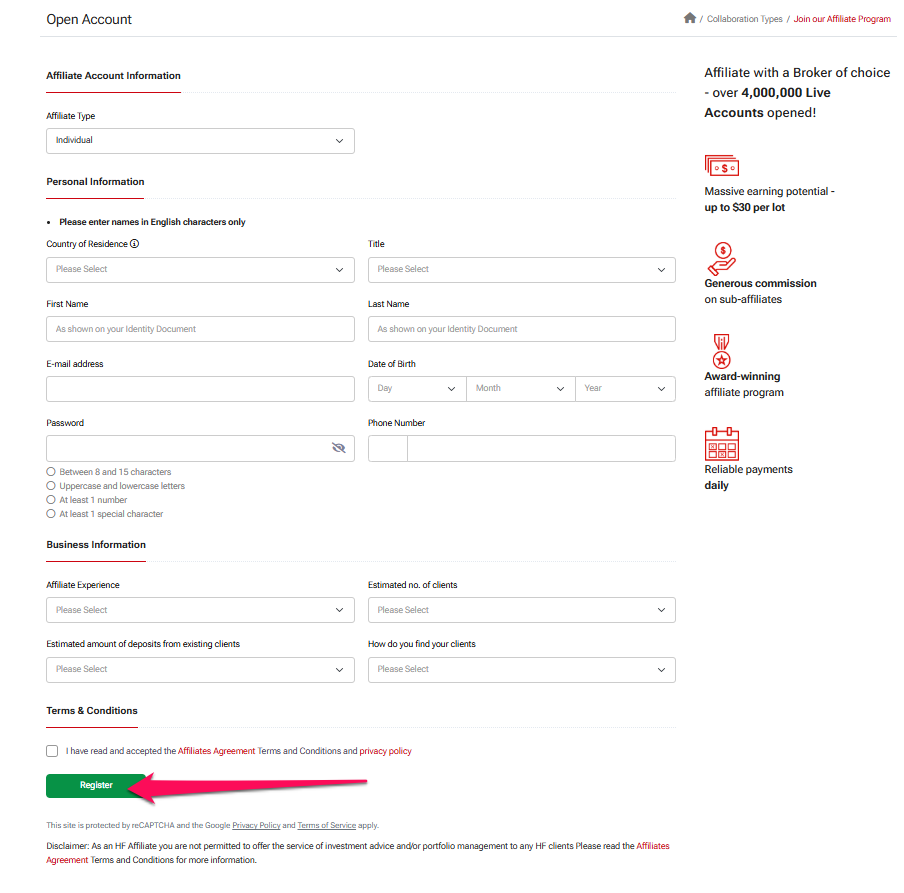Image resolution: width=904 pixels, height=893 pixels.
Task: Click the Register button
Action: coord(96,786)
